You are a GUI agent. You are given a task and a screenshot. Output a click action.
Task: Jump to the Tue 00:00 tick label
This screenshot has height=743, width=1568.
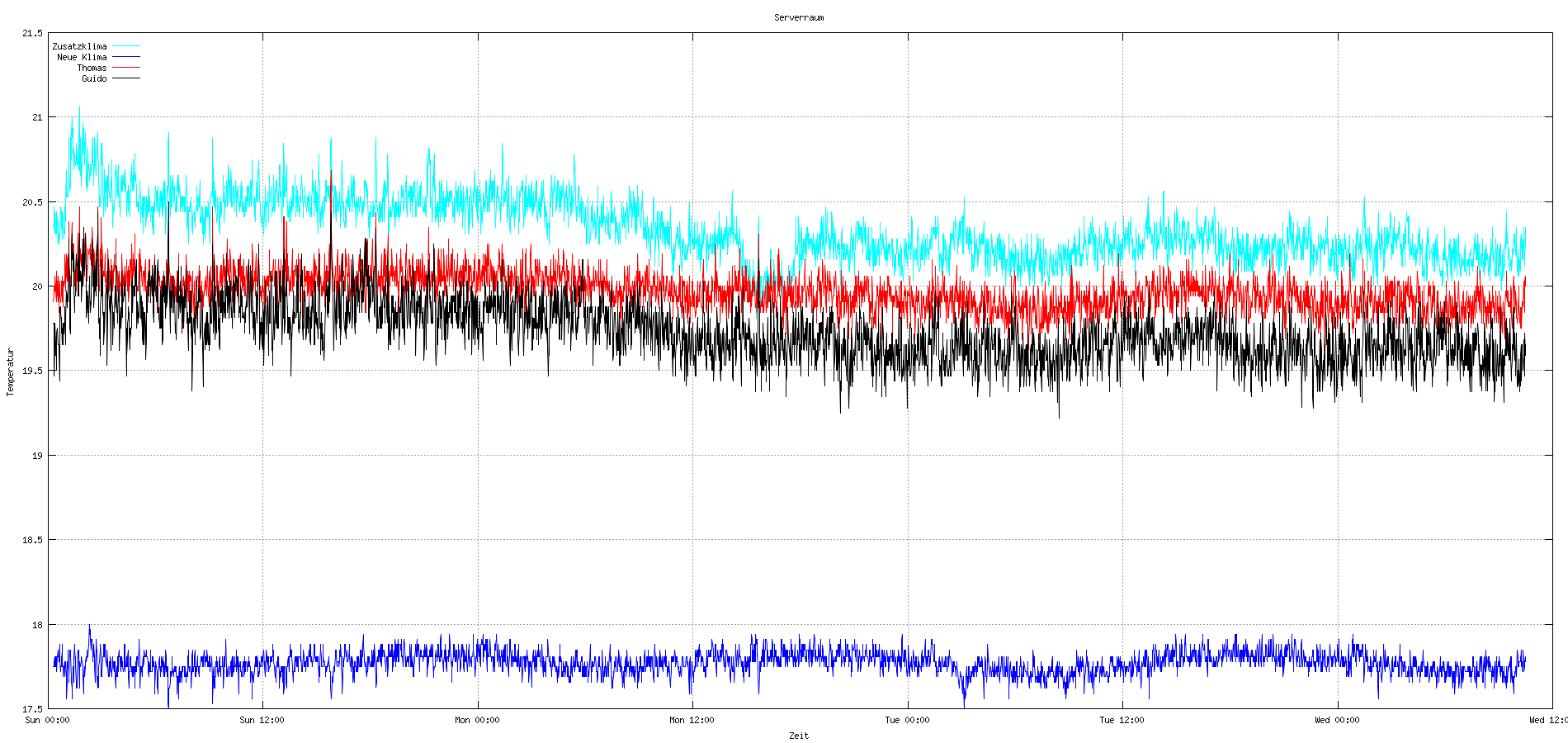pos(907,720)
